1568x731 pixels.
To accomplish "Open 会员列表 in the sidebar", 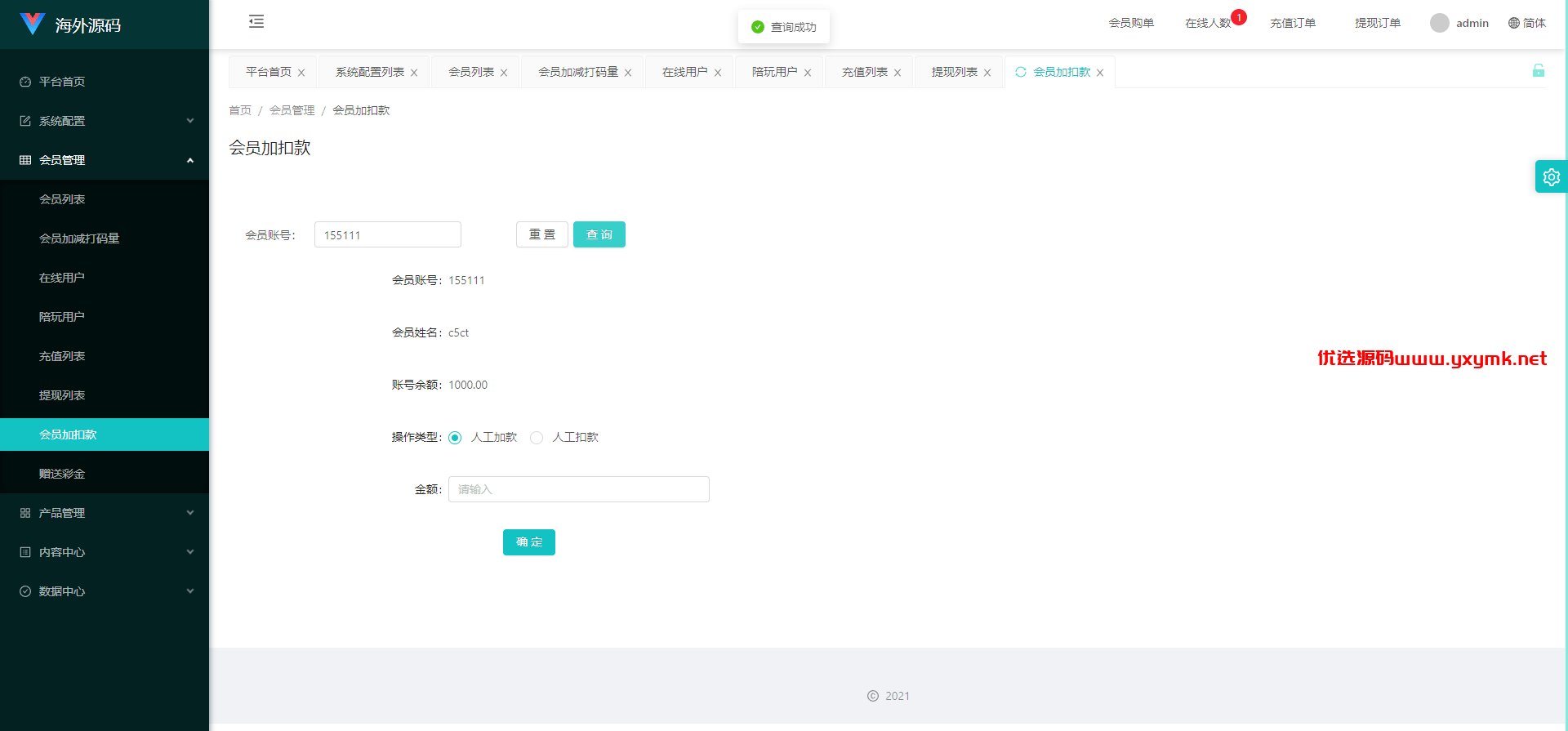I will 105,199.
